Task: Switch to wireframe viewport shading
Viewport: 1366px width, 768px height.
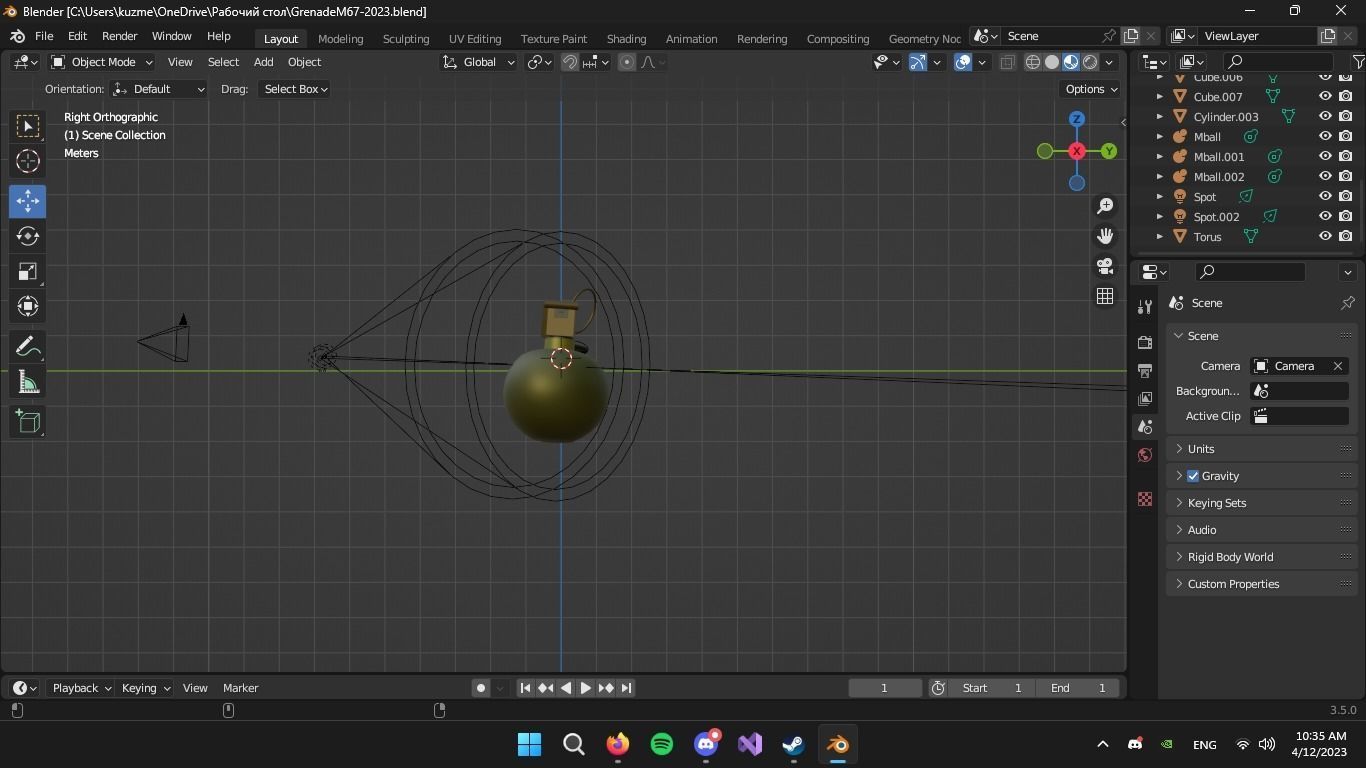Action: 1033,62
